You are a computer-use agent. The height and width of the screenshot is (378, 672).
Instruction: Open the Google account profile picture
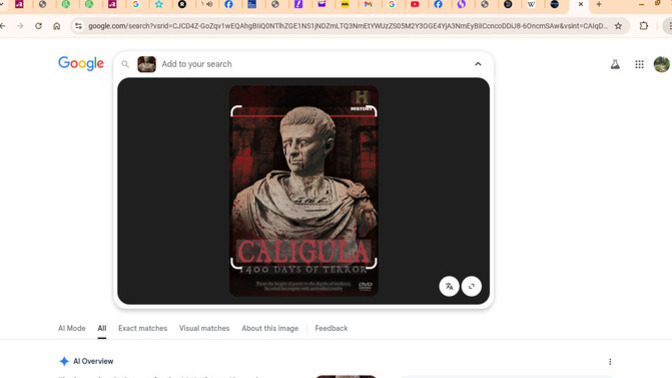[661, 64]
